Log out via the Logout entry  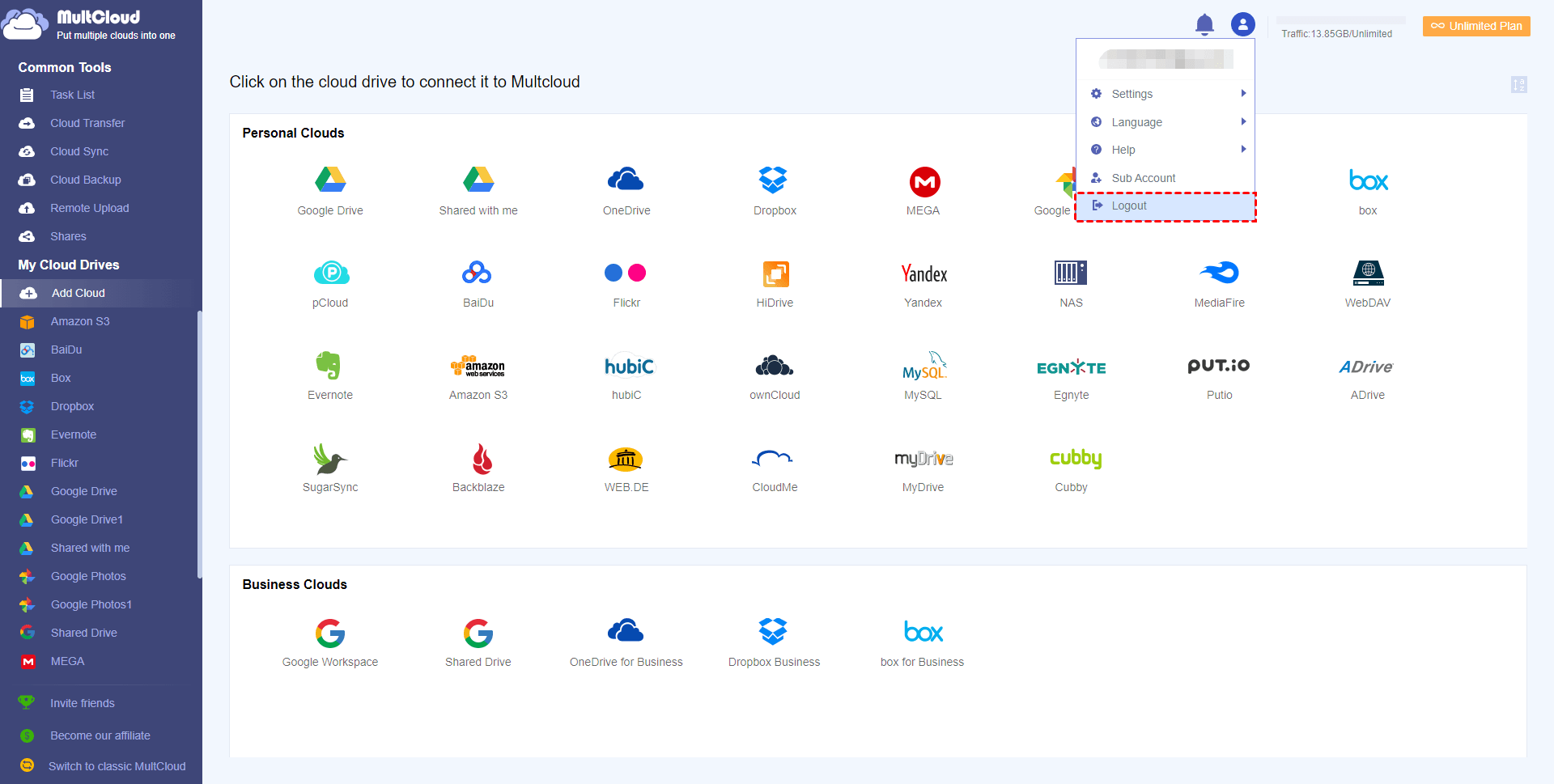(x=1165, y=206)
